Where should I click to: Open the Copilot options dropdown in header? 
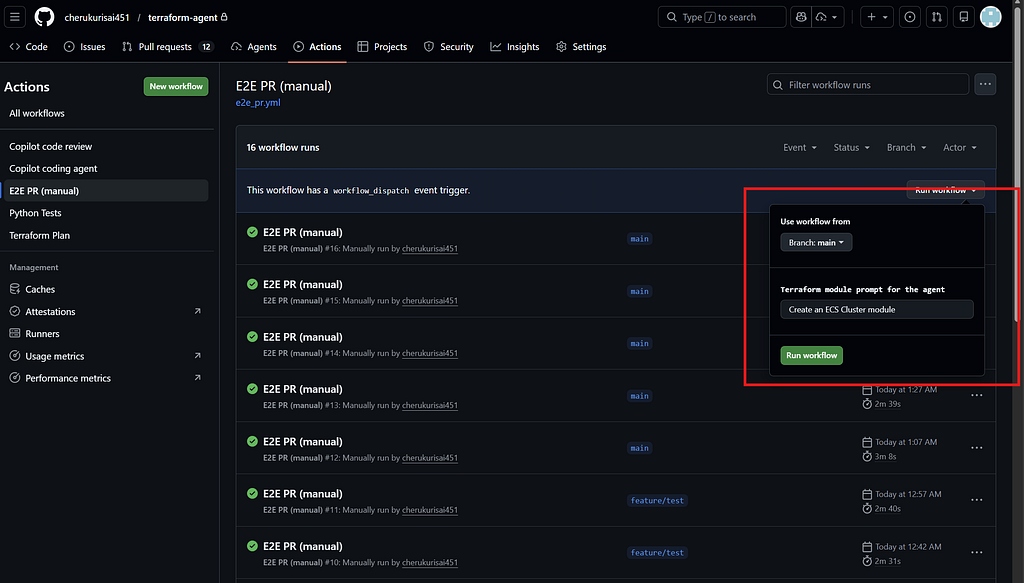[828, 17]
